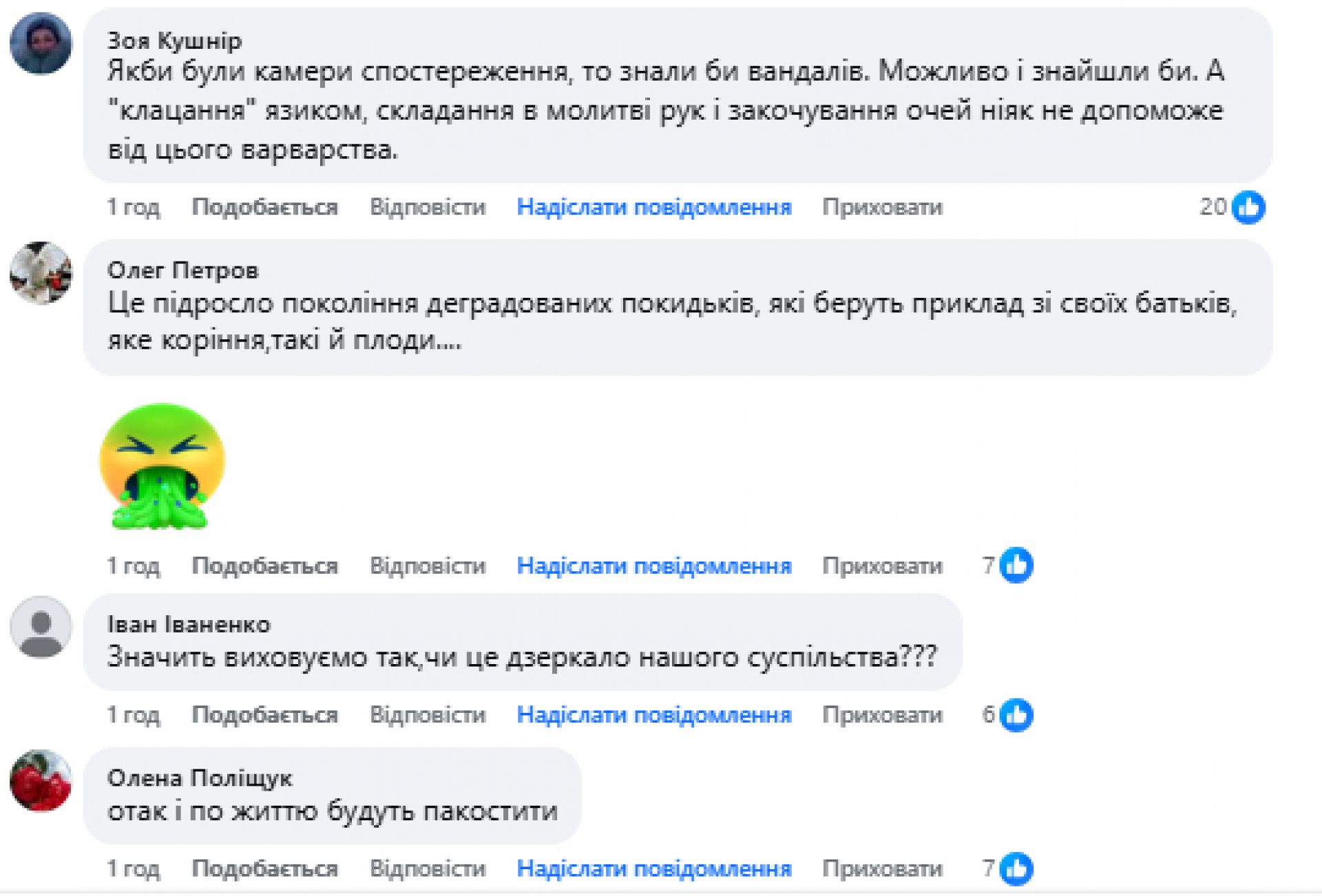The width and height of the screenshot is (1322, 896).
Task: Open Зоя Кушнір's profile avatar
Action: (41, 43)
